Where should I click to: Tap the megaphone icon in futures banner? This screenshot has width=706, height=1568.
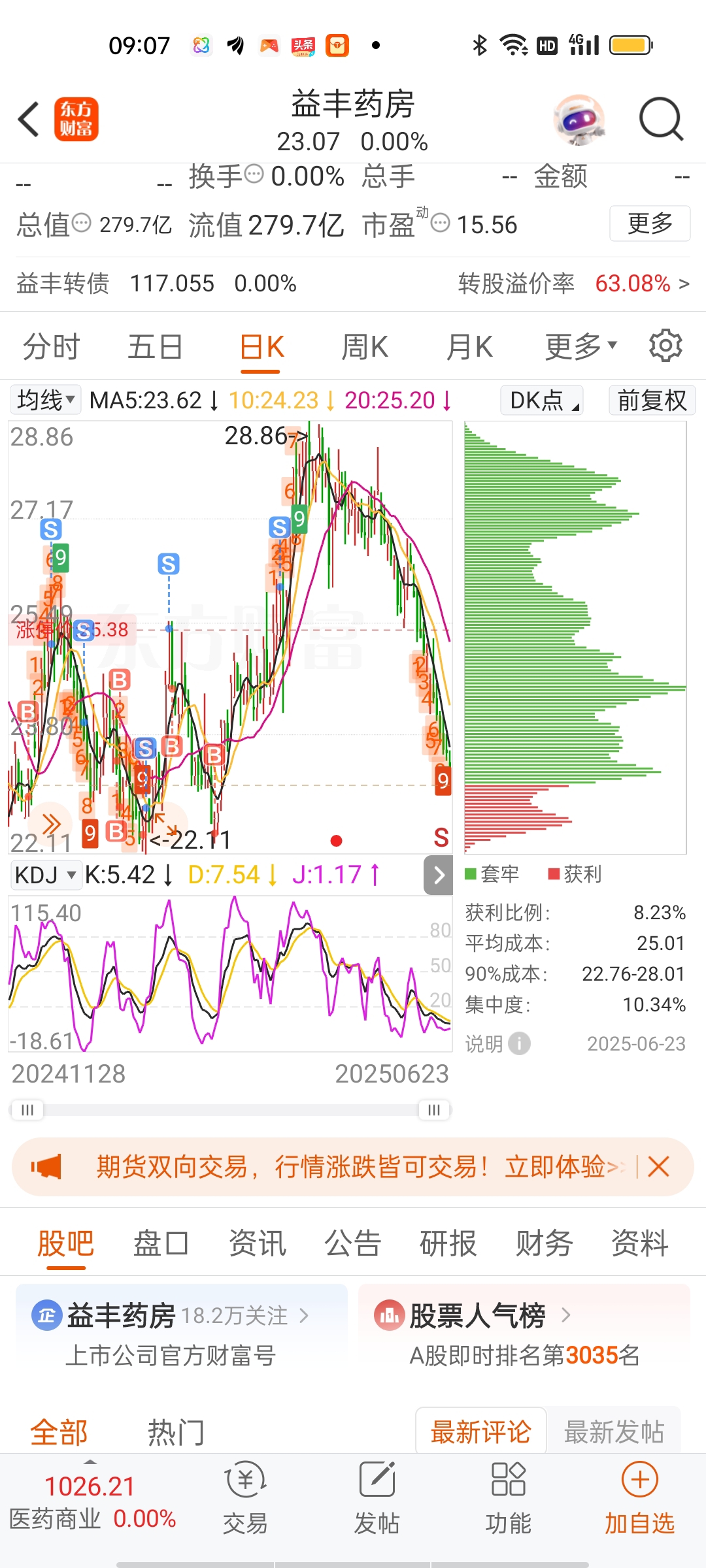click(46, 1166)
